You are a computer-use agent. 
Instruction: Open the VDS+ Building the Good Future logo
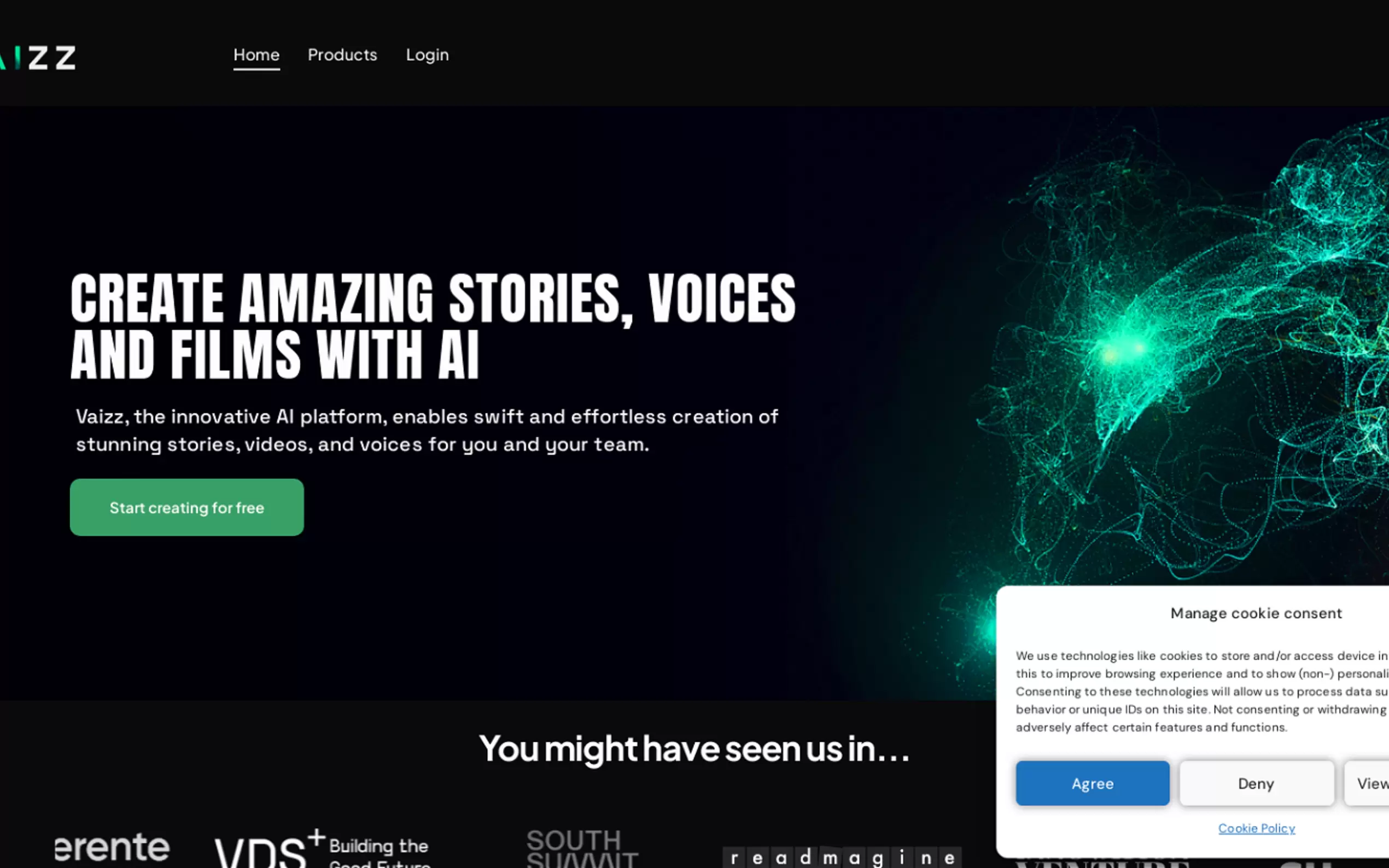click(x=323, y=848)
